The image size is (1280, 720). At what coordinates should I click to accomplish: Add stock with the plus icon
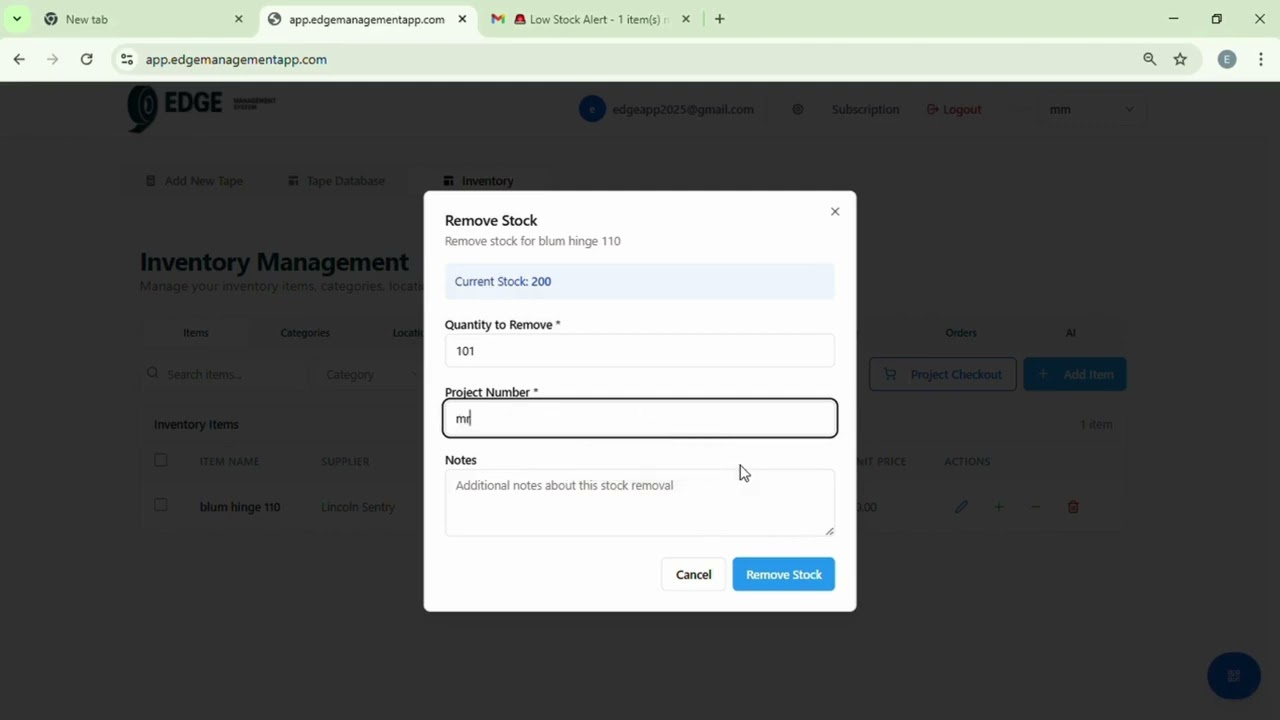point(998,507)
